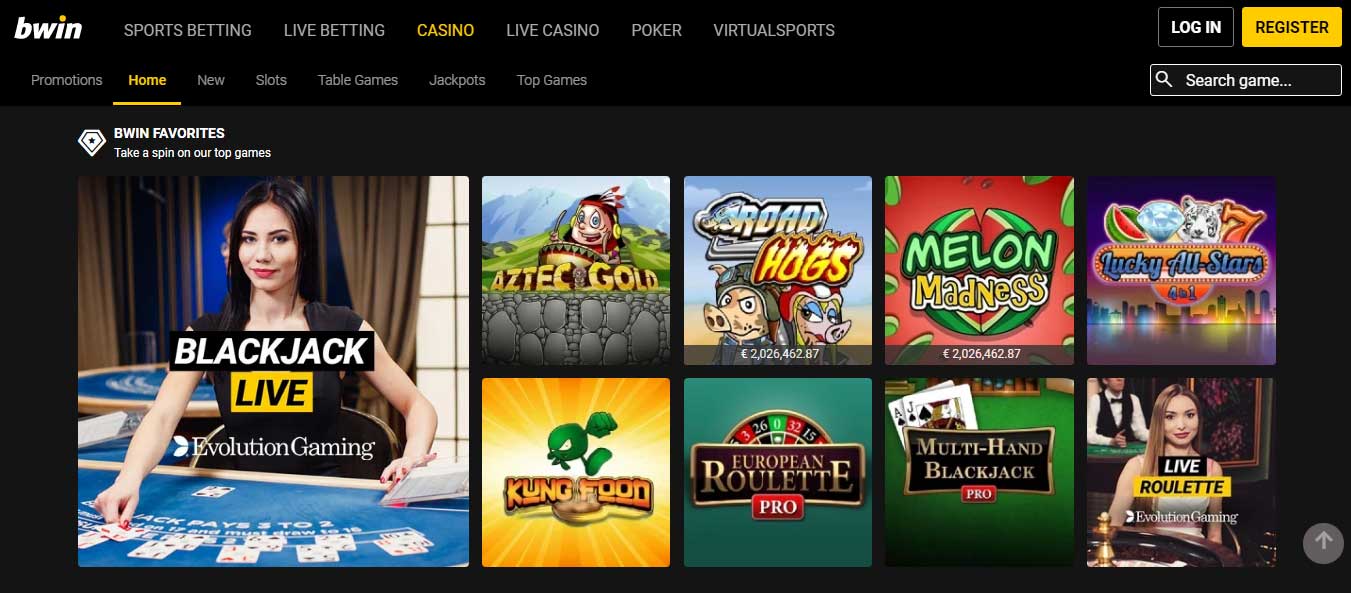Focus the Search game input field
This screenshot has height=593, width=1351.
click(1246, 80)
